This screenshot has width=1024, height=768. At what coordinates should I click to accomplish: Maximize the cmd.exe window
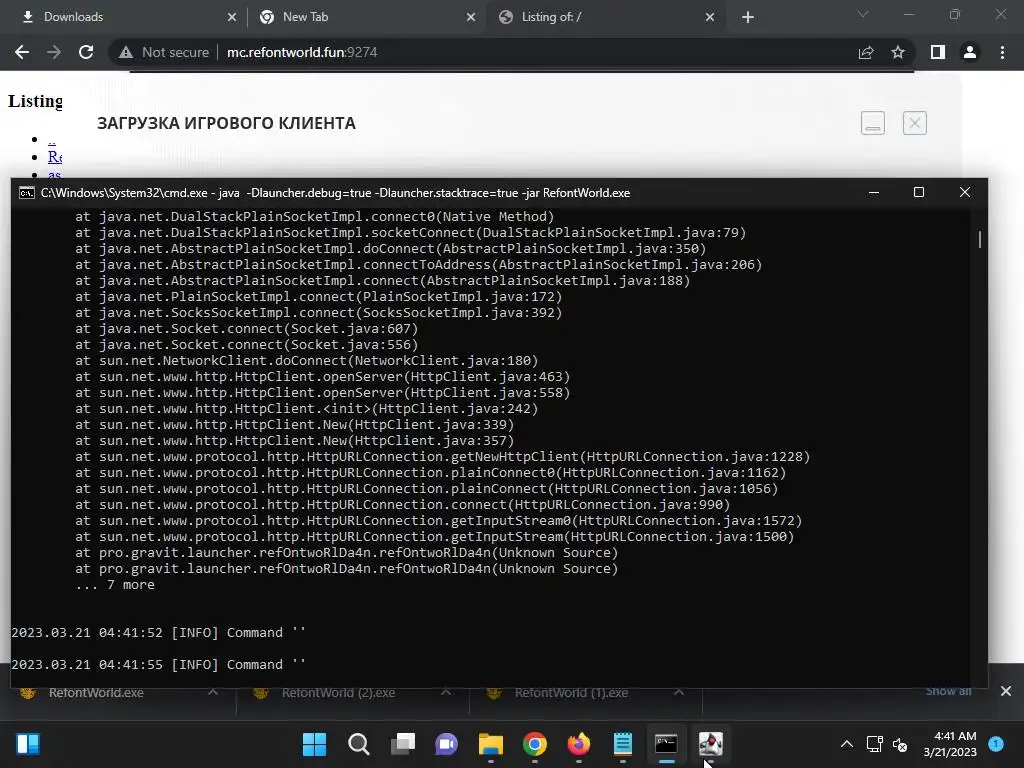point(919,192)
